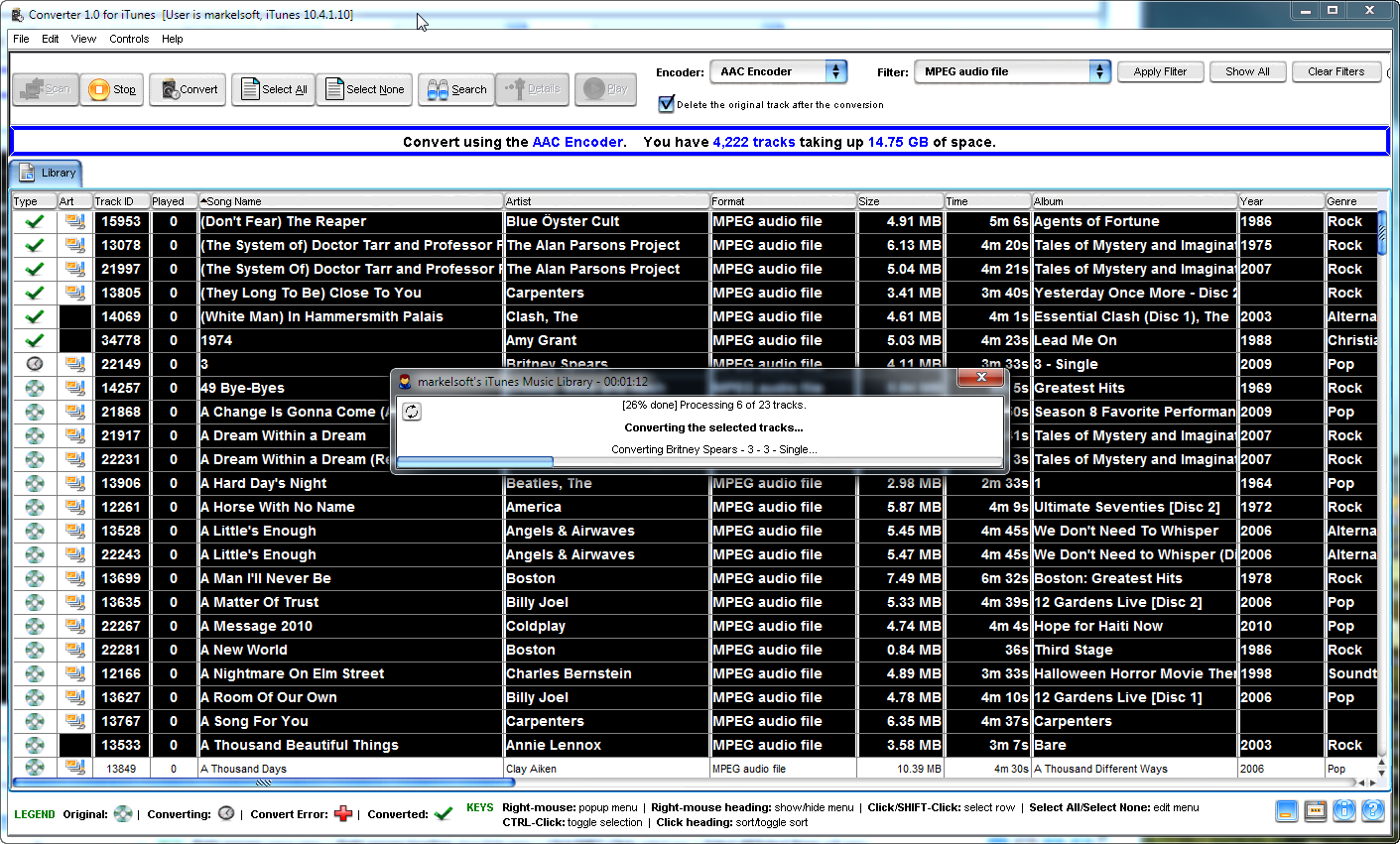Viewport: 1400px width, 844px height.
Task: Switch to the Library tab
Action: (x=47, y=173)
